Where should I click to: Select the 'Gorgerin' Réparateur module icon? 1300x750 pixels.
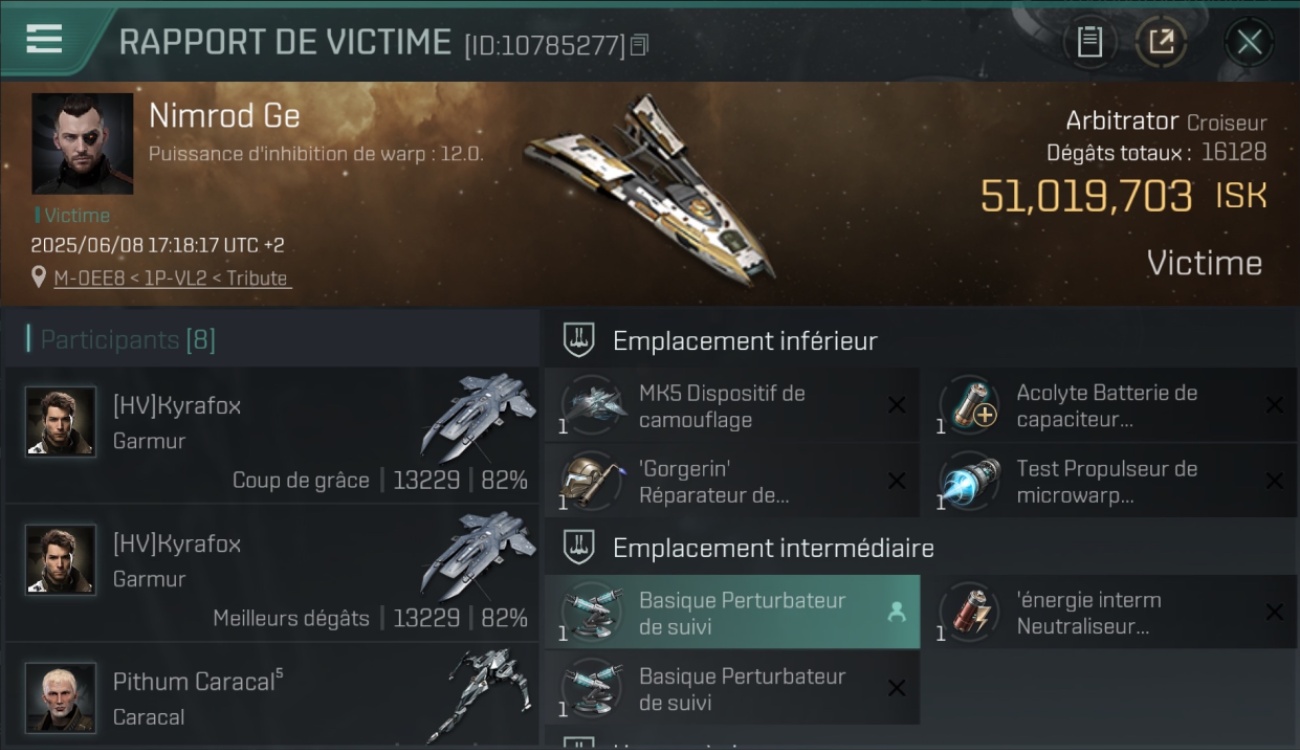(593, 481)
